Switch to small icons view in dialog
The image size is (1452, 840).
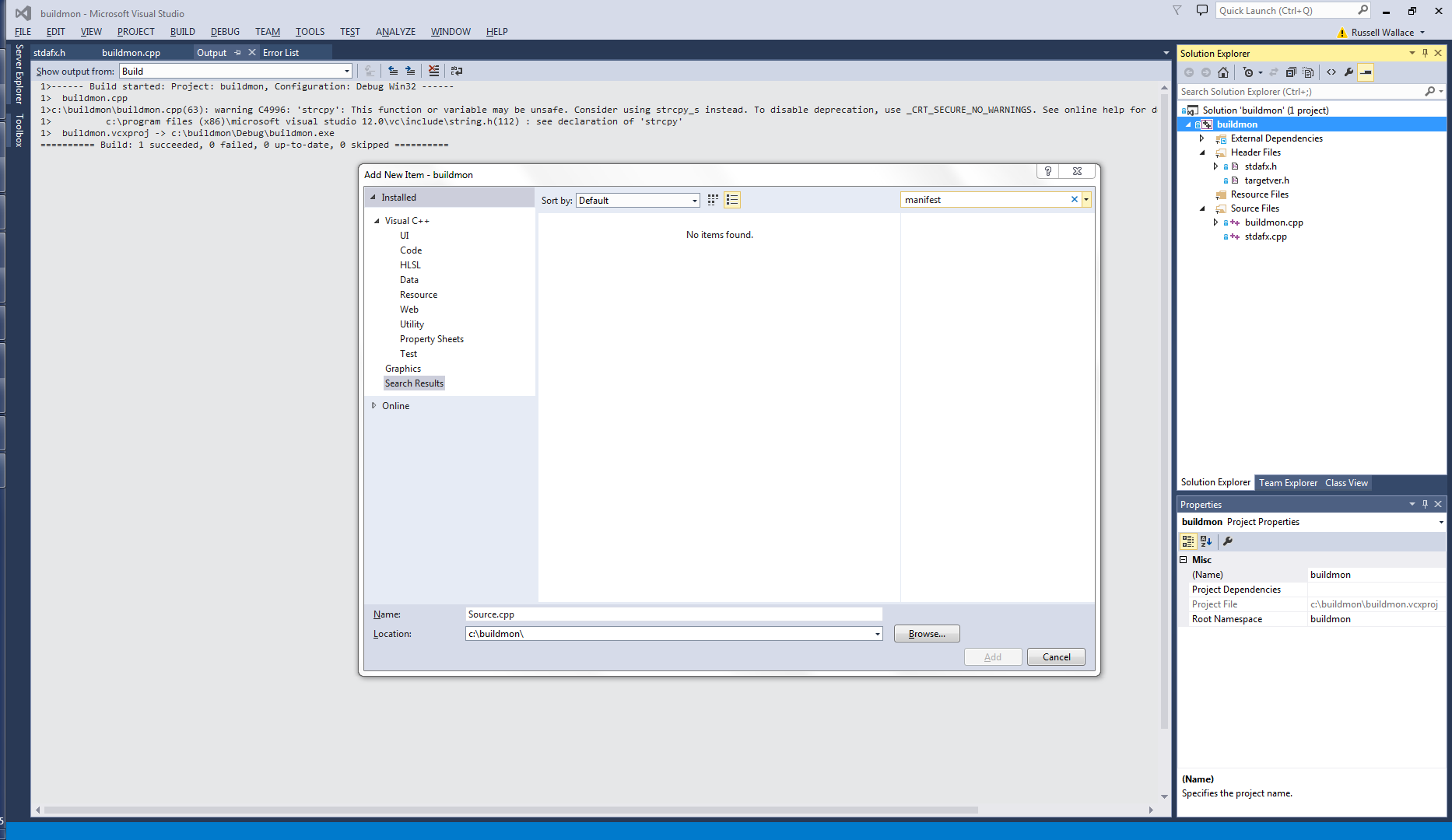[713, 200]
